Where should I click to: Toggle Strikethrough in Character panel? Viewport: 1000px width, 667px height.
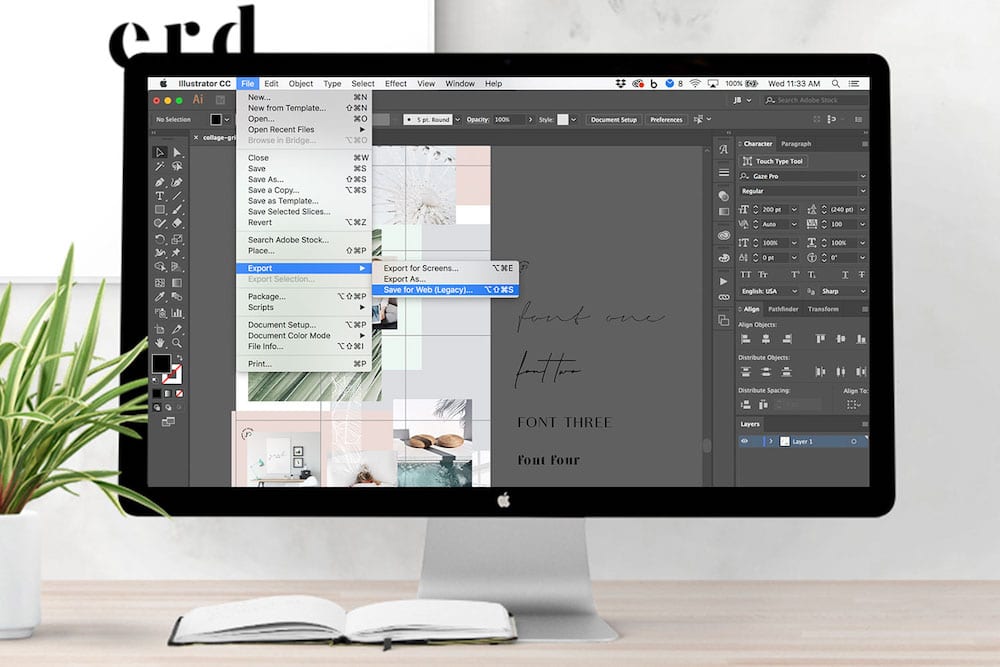pyautogui.click(x=861, y=275)
